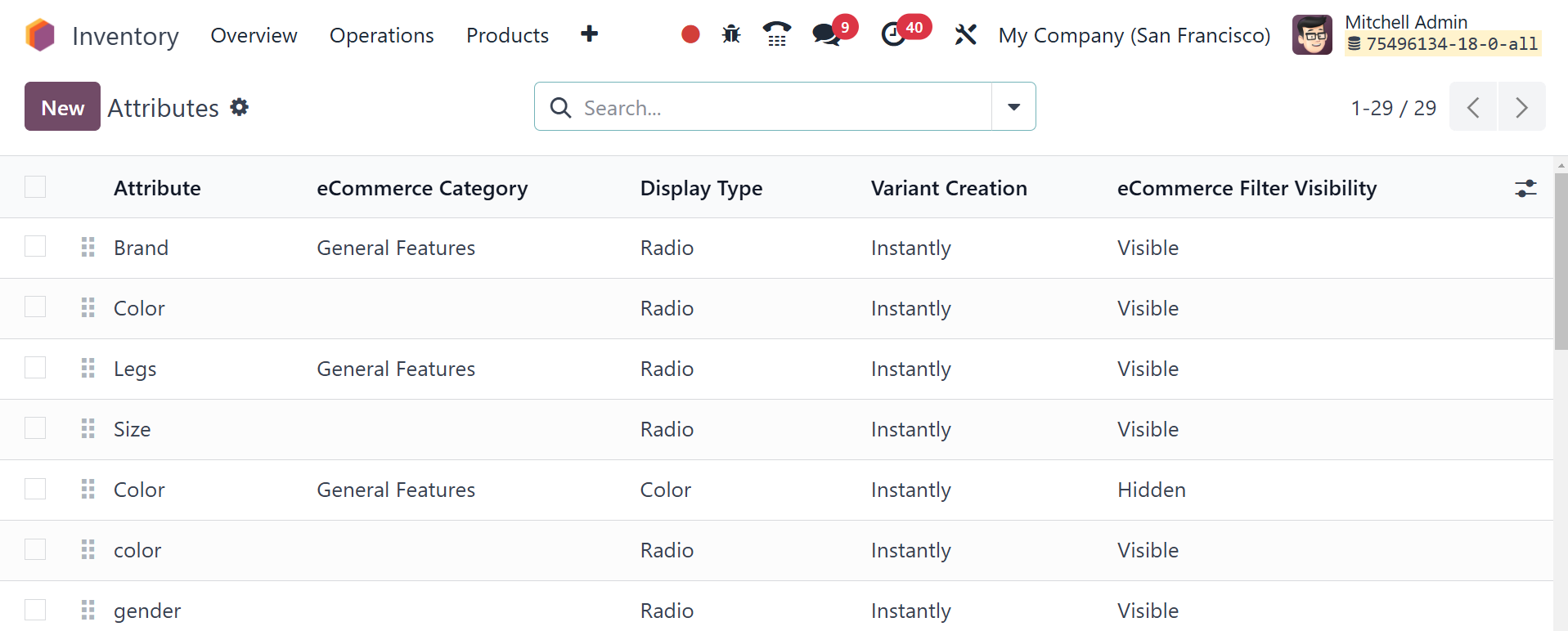The image size is (1568, 631).
Task: Open Mitchell Admin user menu
Action: click(x=1417, y=34)
